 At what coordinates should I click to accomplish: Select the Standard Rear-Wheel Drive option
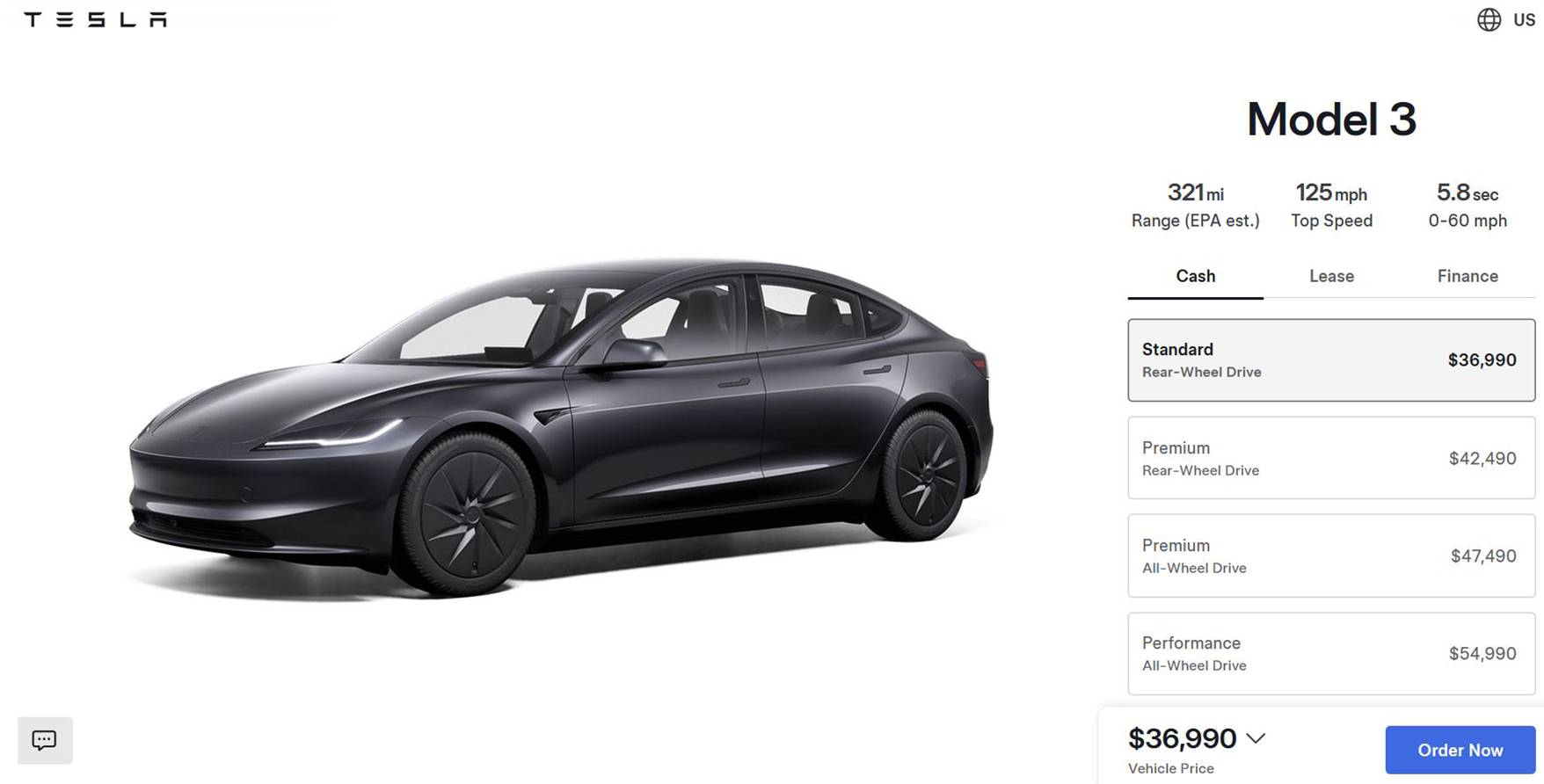pyautogui.click(x=1331, y=360)
